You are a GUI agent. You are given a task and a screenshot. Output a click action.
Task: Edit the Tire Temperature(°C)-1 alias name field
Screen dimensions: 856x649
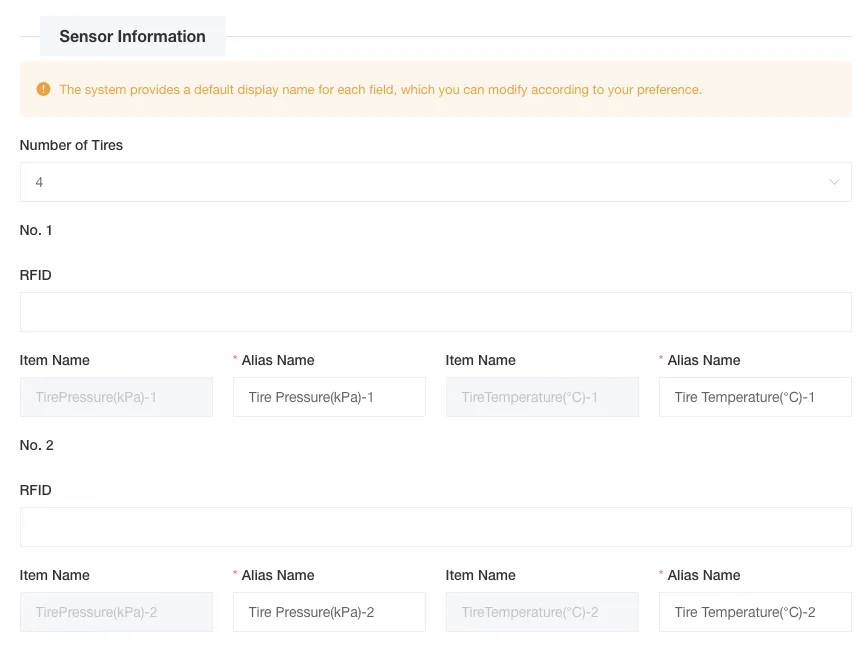tap(755, 397)
